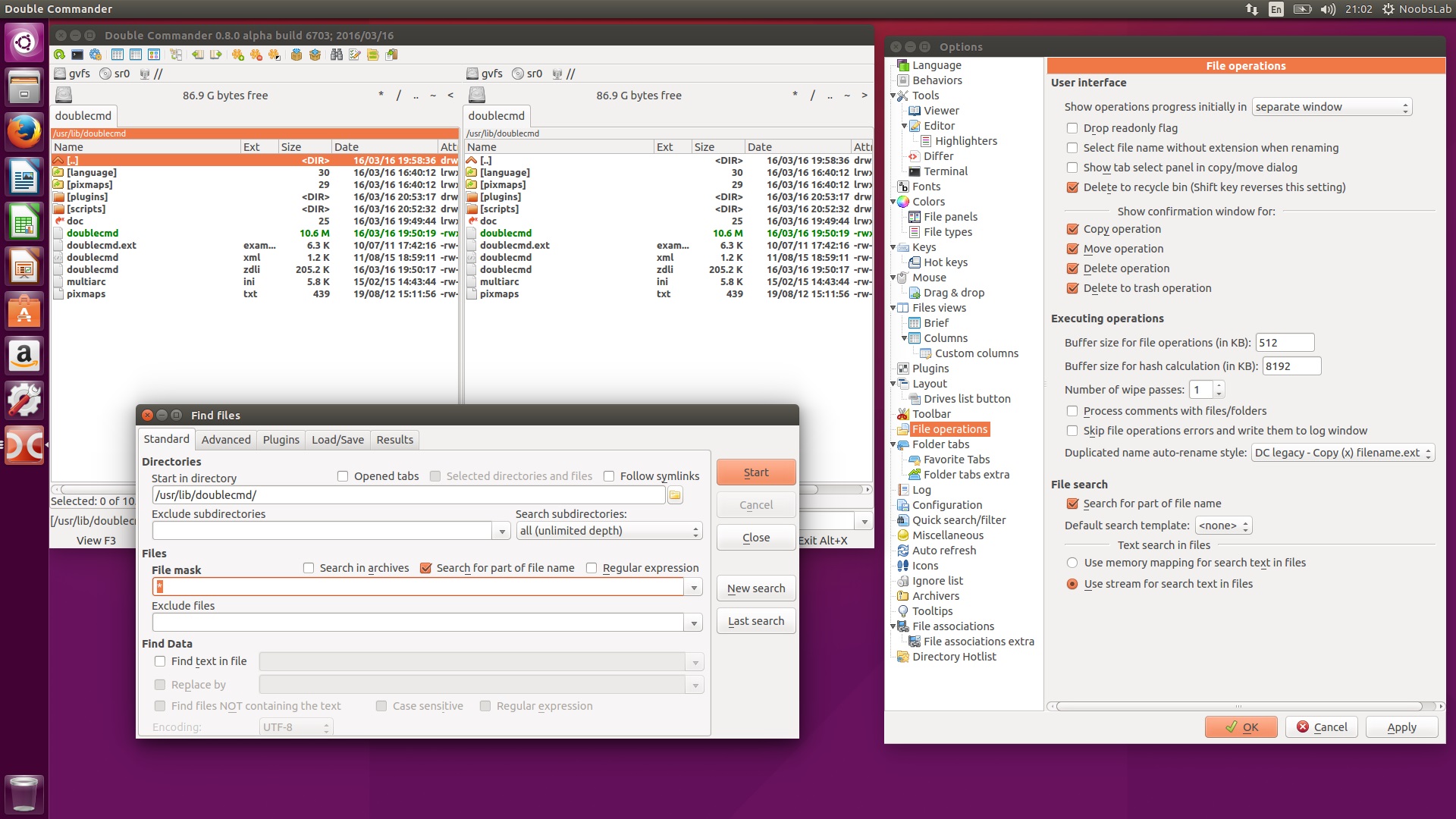This screenshot has height=819, width=1456.
Task: Click the unselect group icon with minus
Action: pos(256,55)
